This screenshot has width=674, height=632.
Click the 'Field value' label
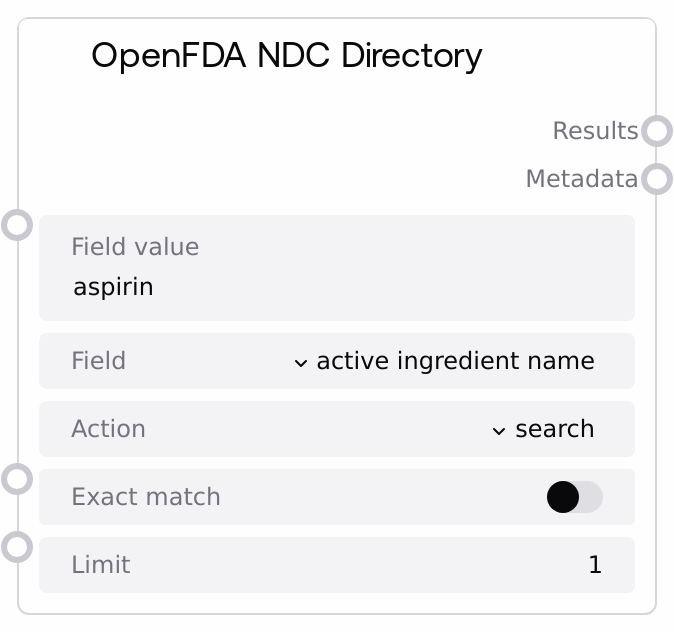coord(135,247)
